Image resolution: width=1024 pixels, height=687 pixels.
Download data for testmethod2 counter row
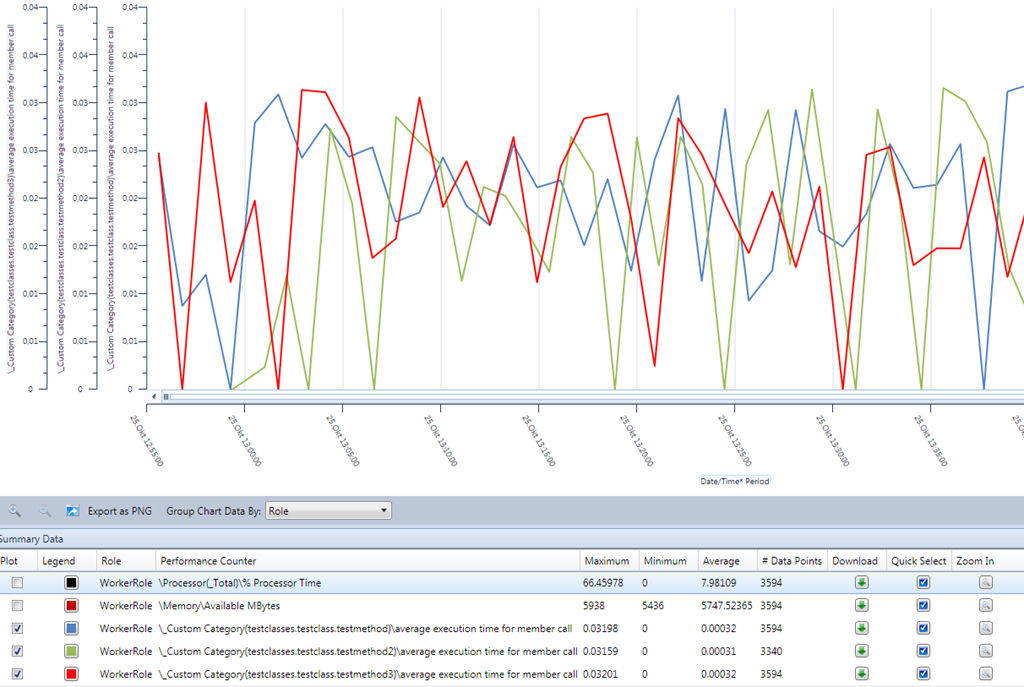pyautogui.click(x=861, y=651)
